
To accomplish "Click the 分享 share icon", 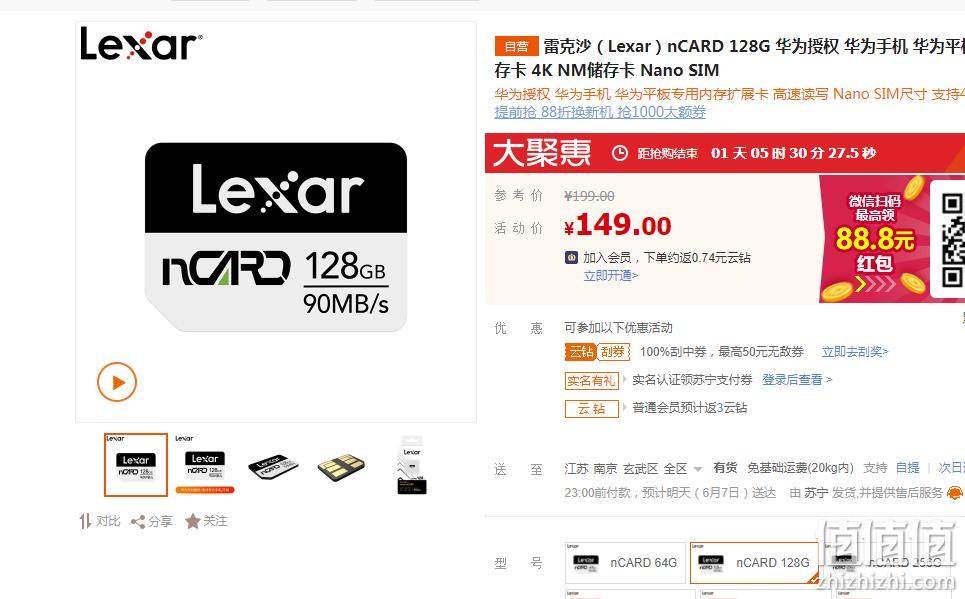I will [x=138, y=522].
